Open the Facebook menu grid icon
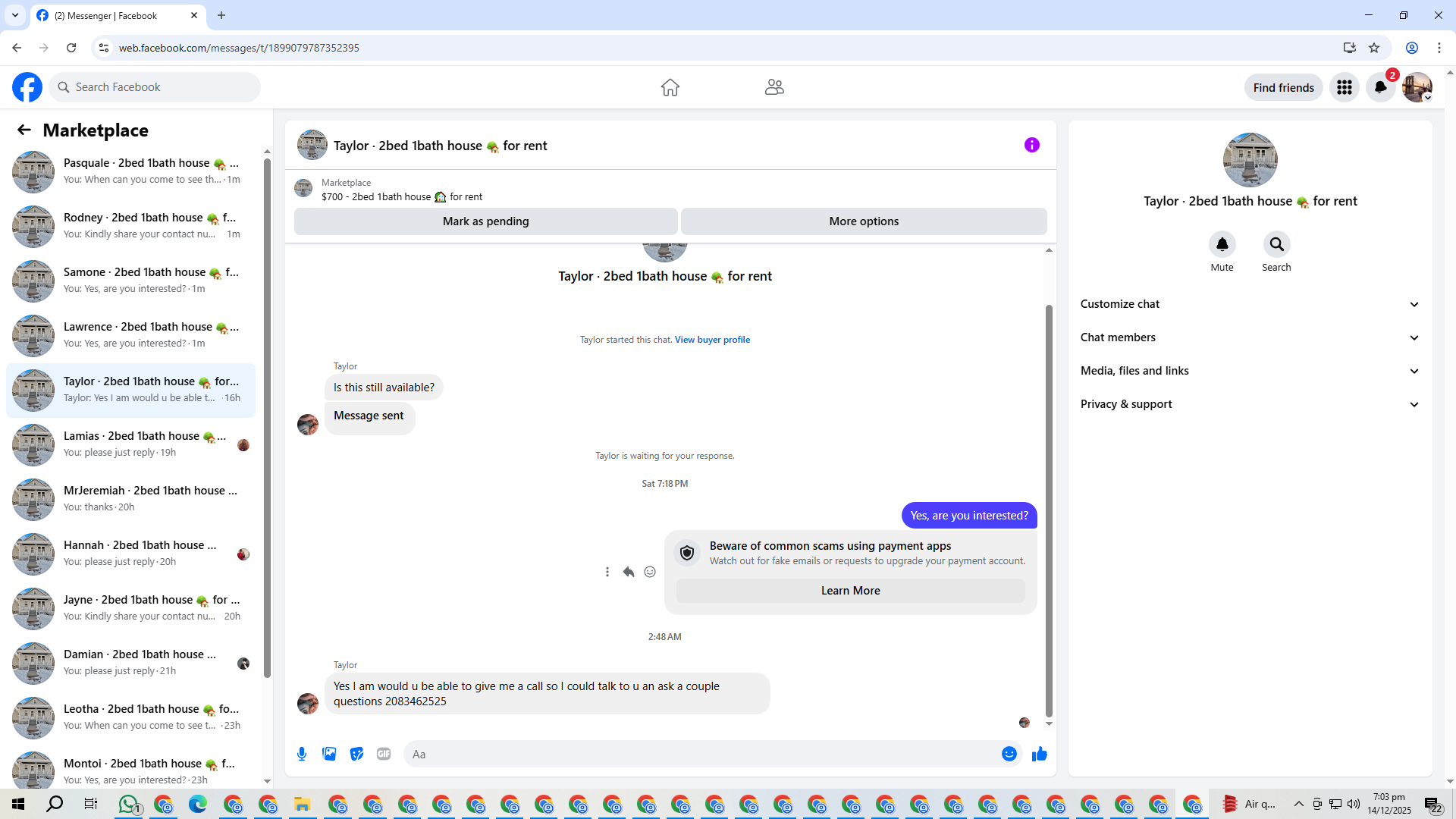This screenshot has width=1456, height=819. [1344, 87]
